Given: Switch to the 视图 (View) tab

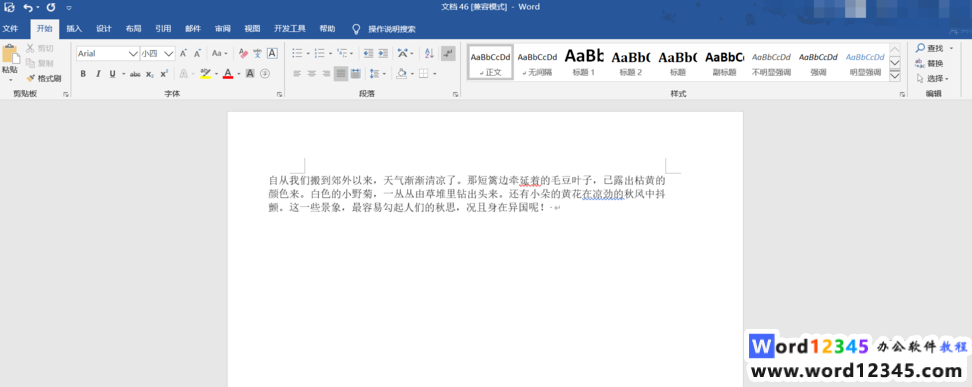Looking at the screenshot, I should point(252,29).
